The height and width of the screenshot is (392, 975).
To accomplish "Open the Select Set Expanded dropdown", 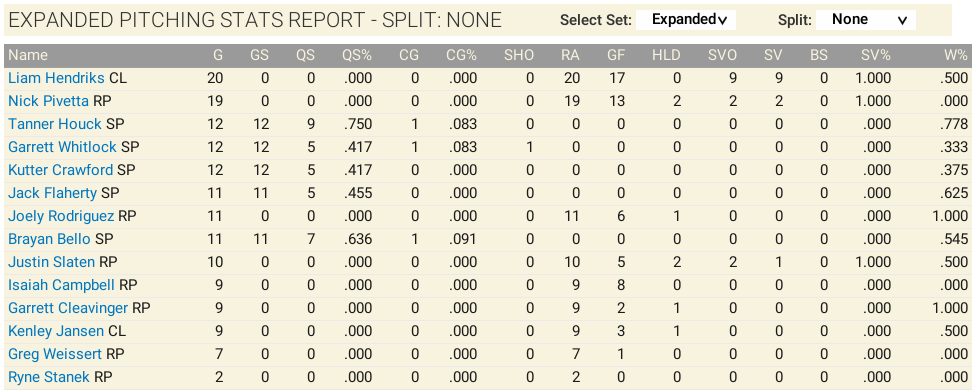I will click(x=686, y=20).
